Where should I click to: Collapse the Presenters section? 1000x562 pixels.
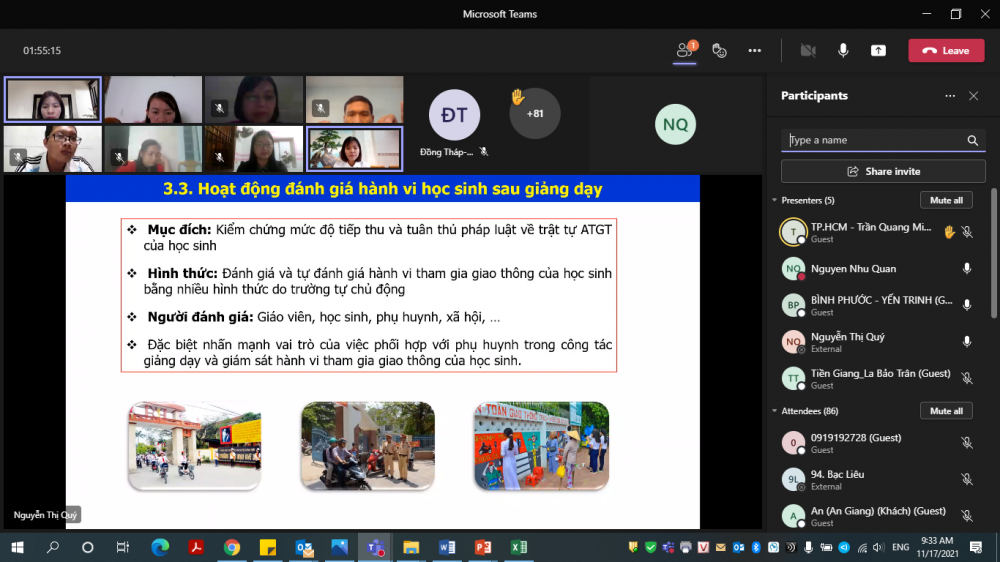click(x=775, y=200)
